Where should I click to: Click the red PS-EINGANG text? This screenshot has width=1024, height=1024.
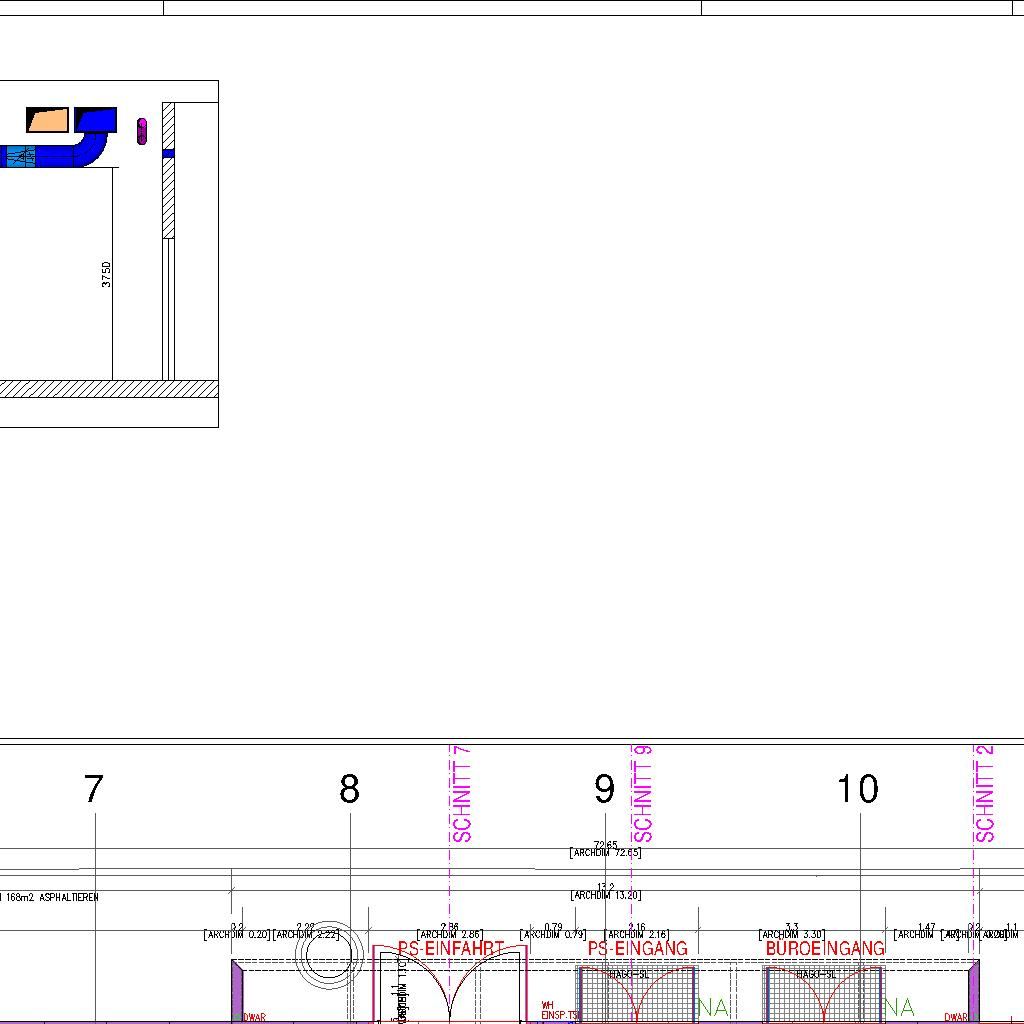coord(637,948)
